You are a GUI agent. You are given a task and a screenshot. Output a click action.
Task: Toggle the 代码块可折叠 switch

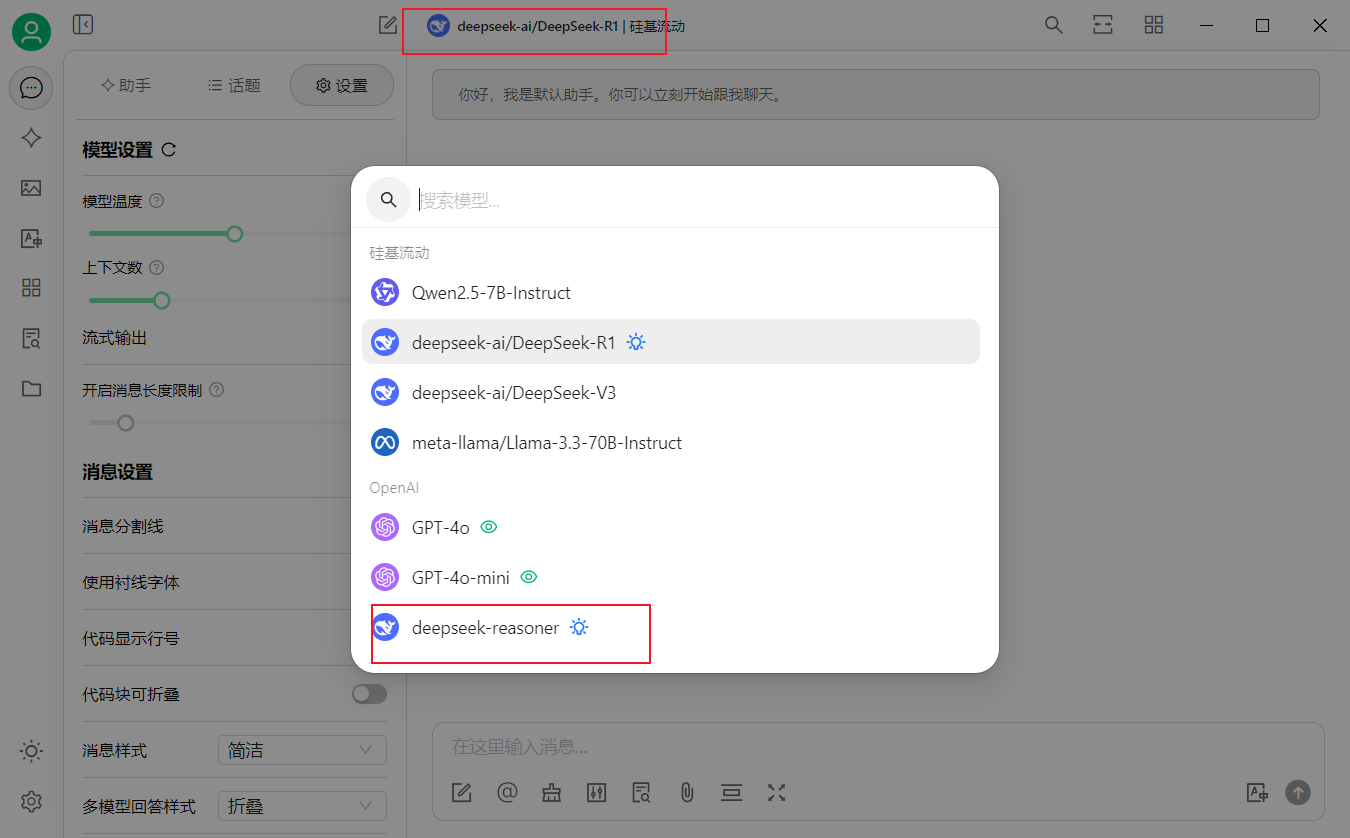pos(369,694)
